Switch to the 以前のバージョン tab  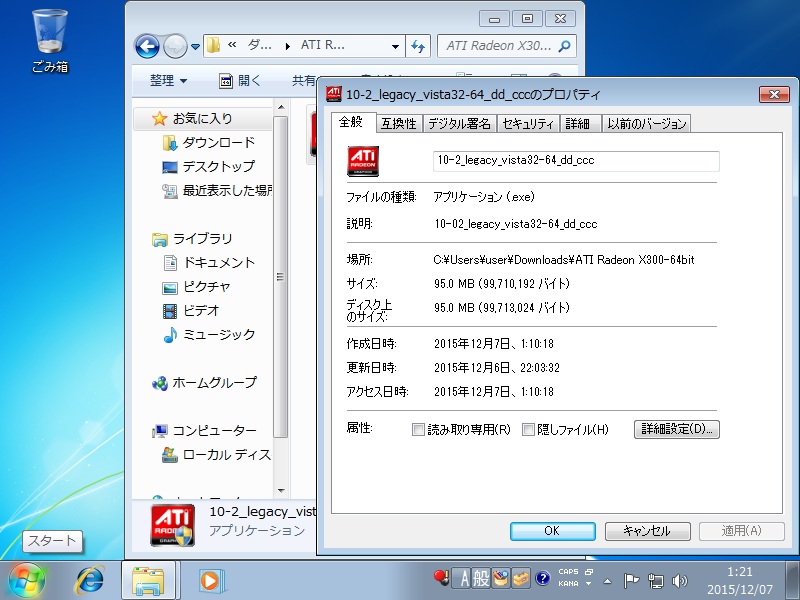coord(646,123)
